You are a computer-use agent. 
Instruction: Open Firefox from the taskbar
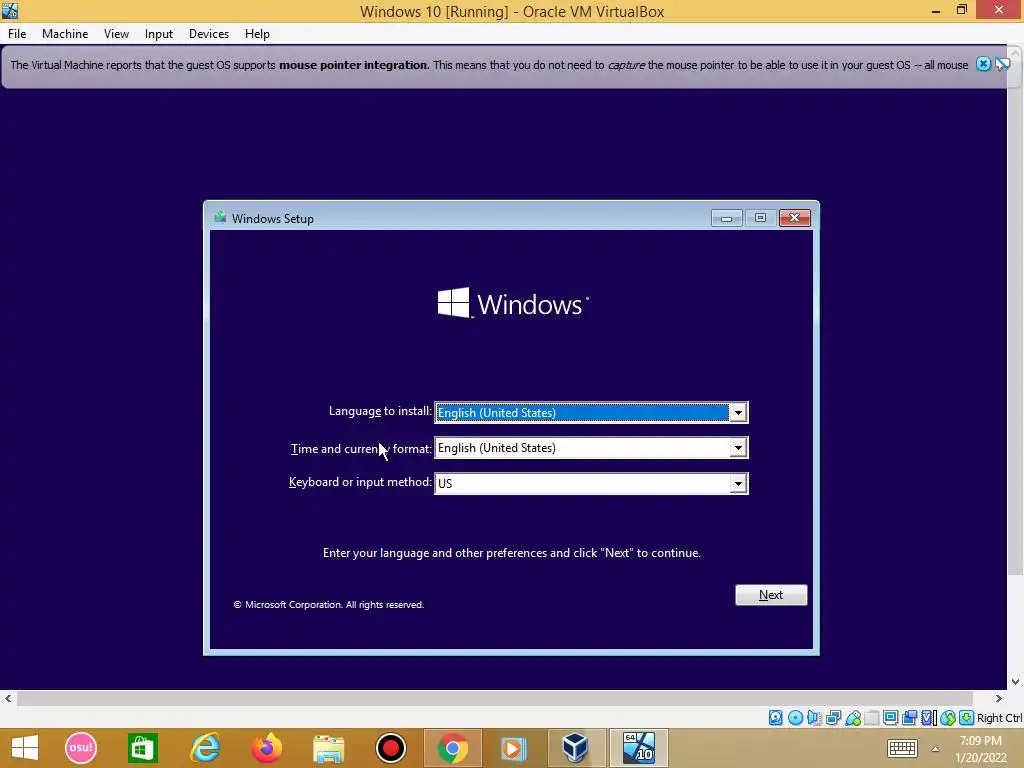tap(267, 748)
